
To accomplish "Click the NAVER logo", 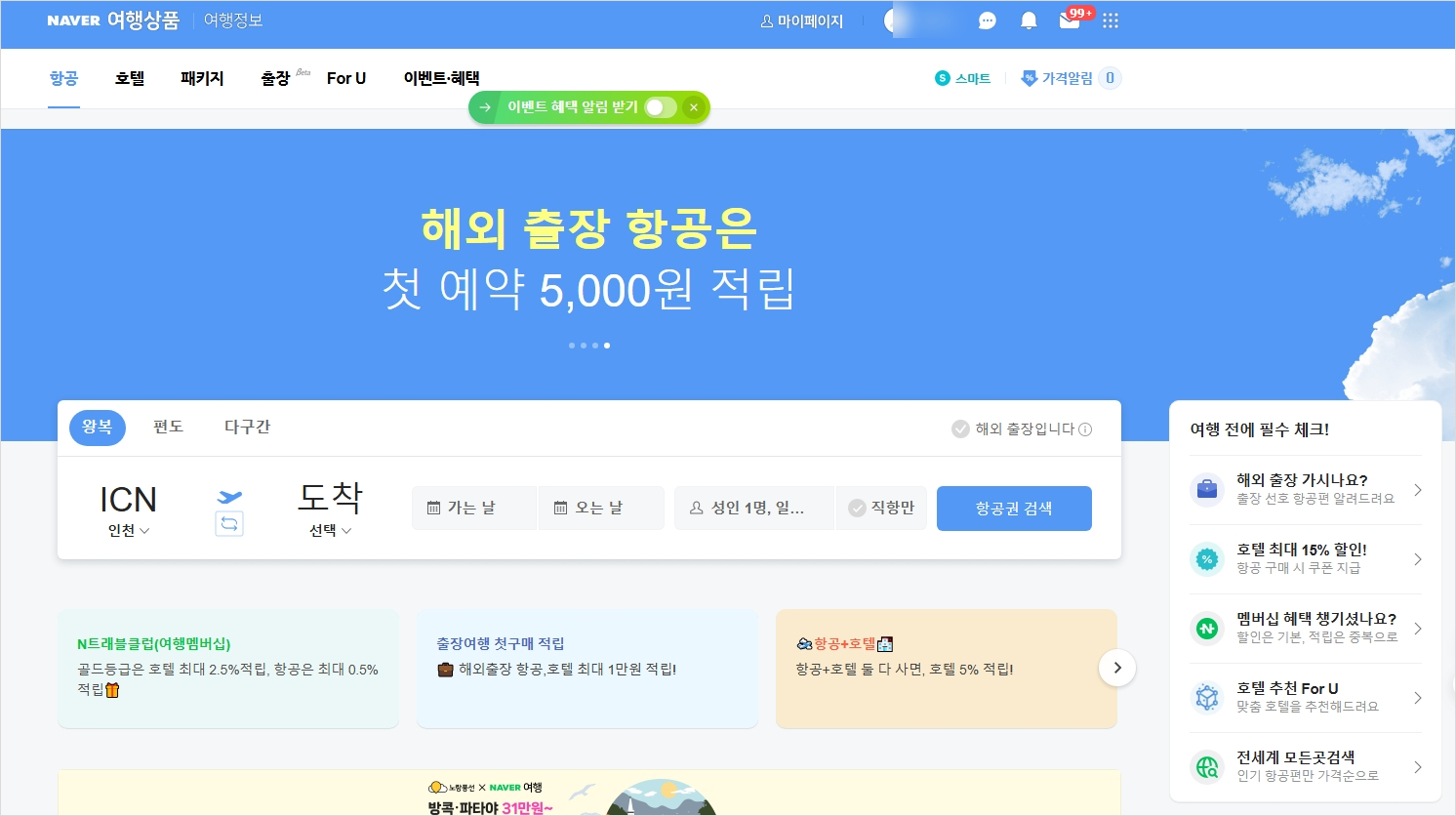I will 73,20.
